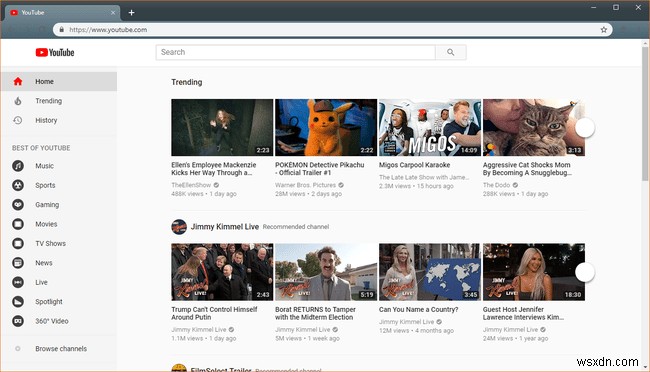The height and width of the screenshot is (372, 650).
Task: Open Trump Putin video thumbnail
Action: click(x=222, y=272)
